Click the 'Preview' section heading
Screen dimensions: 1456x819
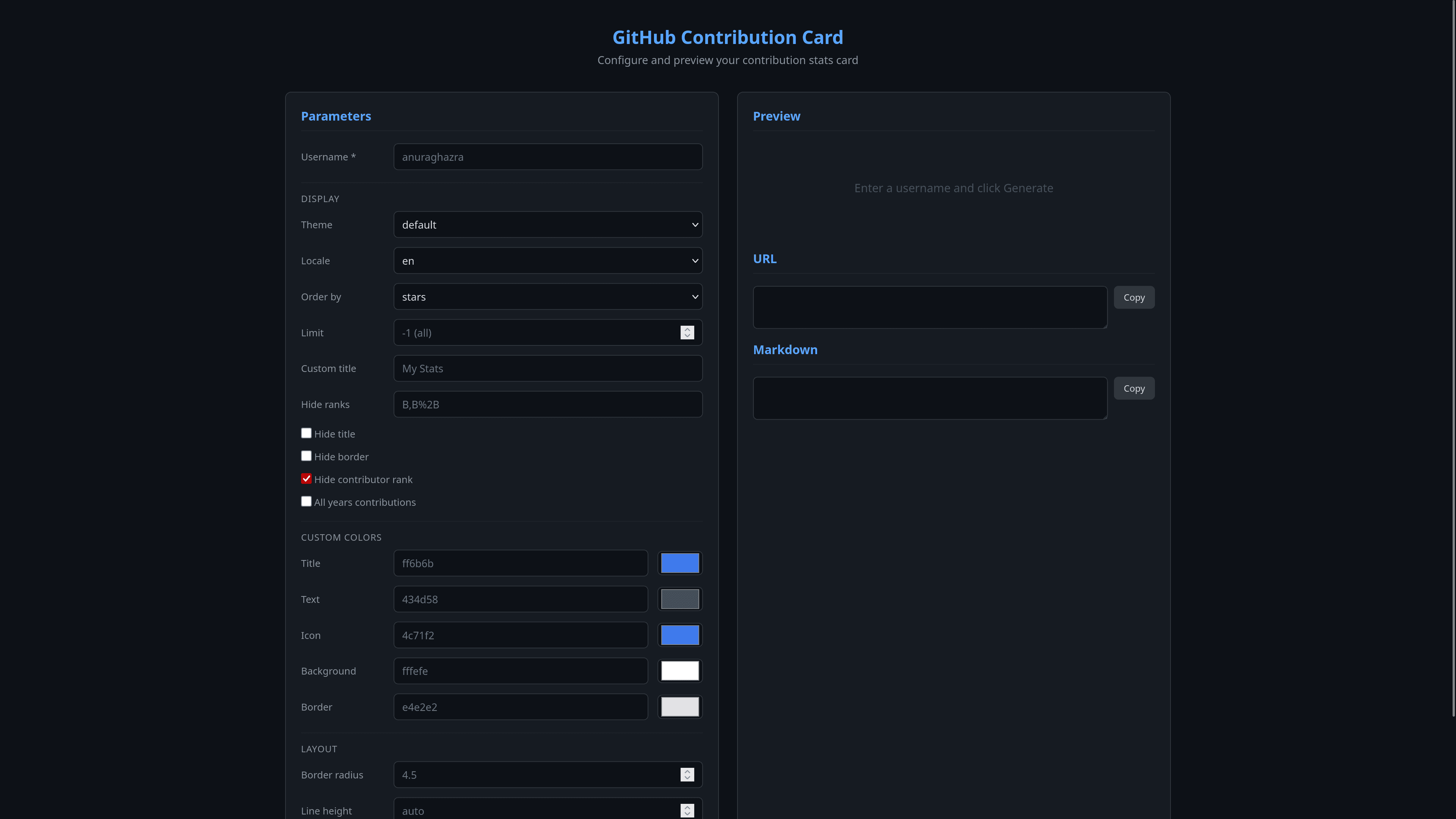776,116
